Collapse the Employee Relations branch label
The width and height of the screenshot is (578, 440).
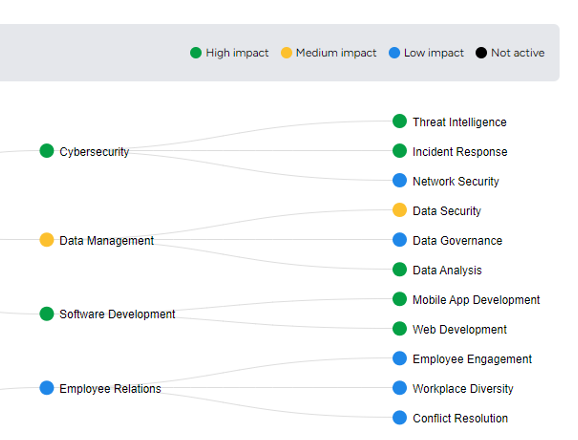coord(110,389)
